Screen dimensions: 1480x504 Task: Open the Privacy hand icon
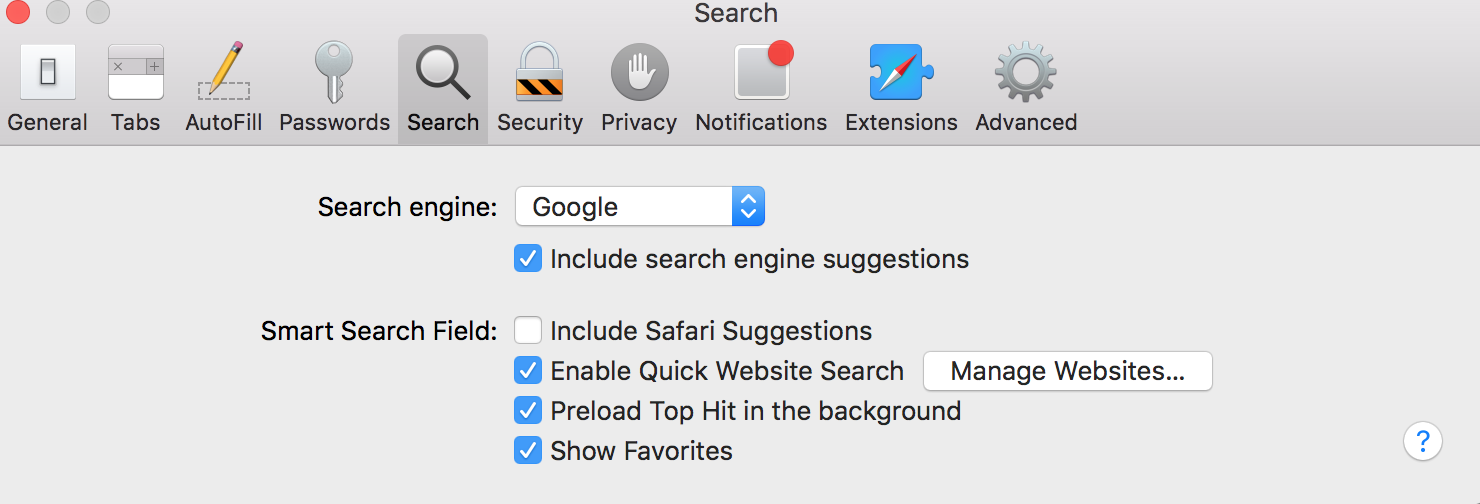[x=639, y=73]
